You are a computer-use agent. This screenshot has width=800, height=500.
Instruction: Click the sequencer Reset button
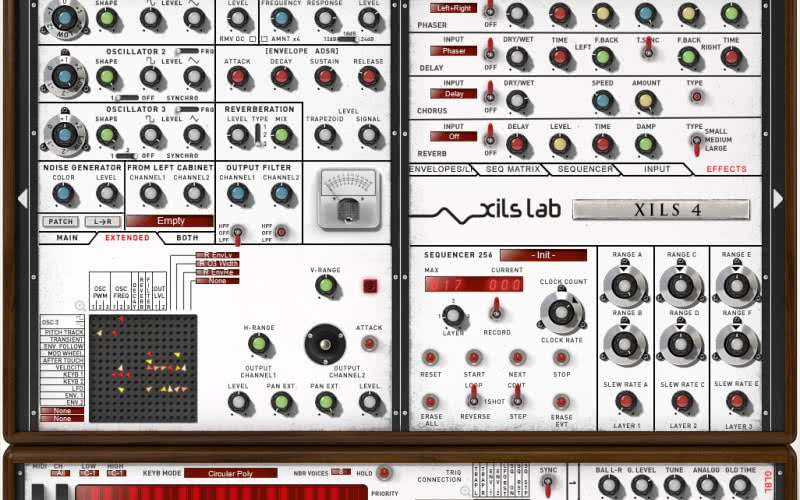point(430,357)
